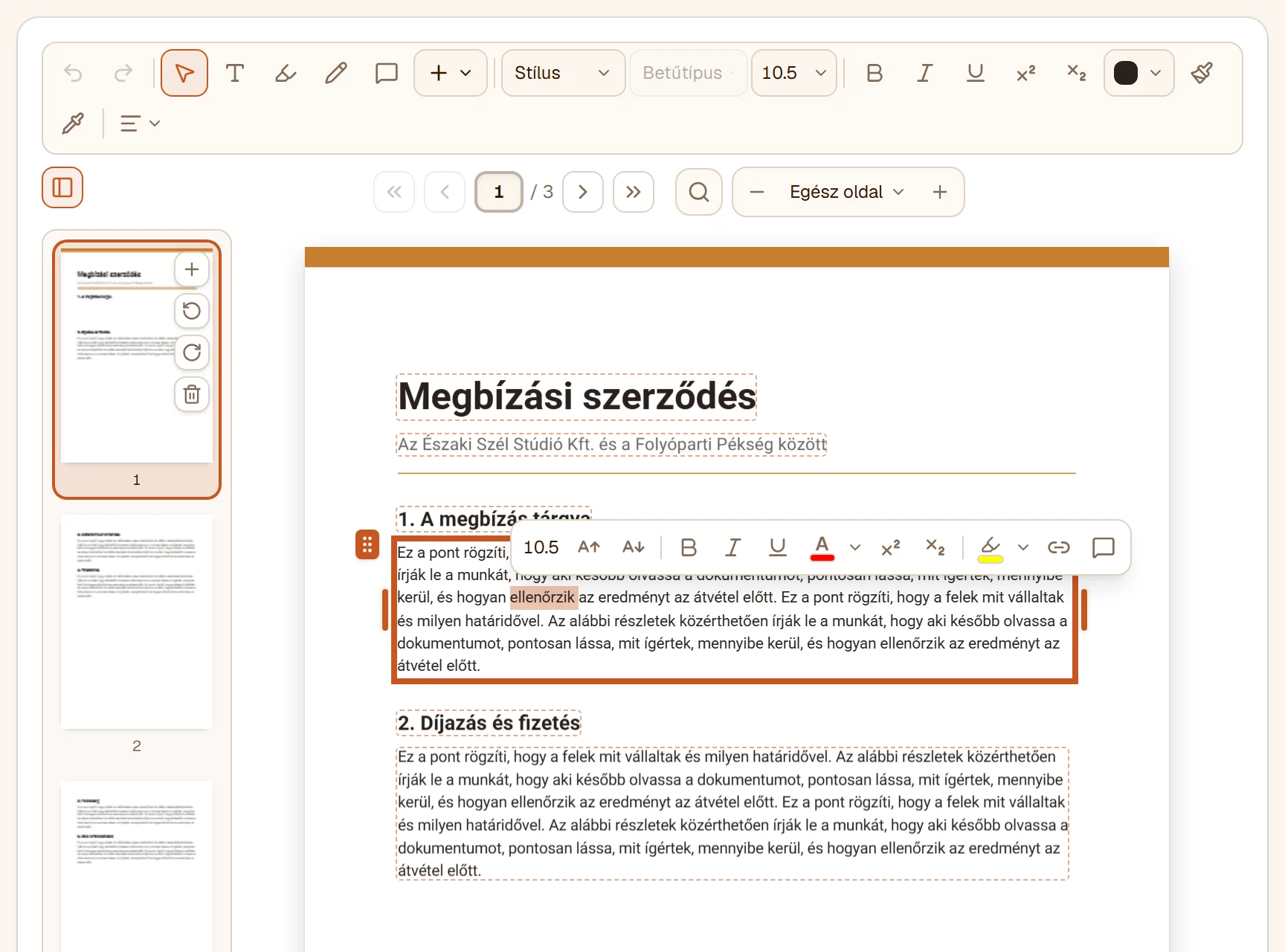Choose the highlighter tool in main toolbar
Viewport: 1285px width, 952px height.
tap(286, 73)
